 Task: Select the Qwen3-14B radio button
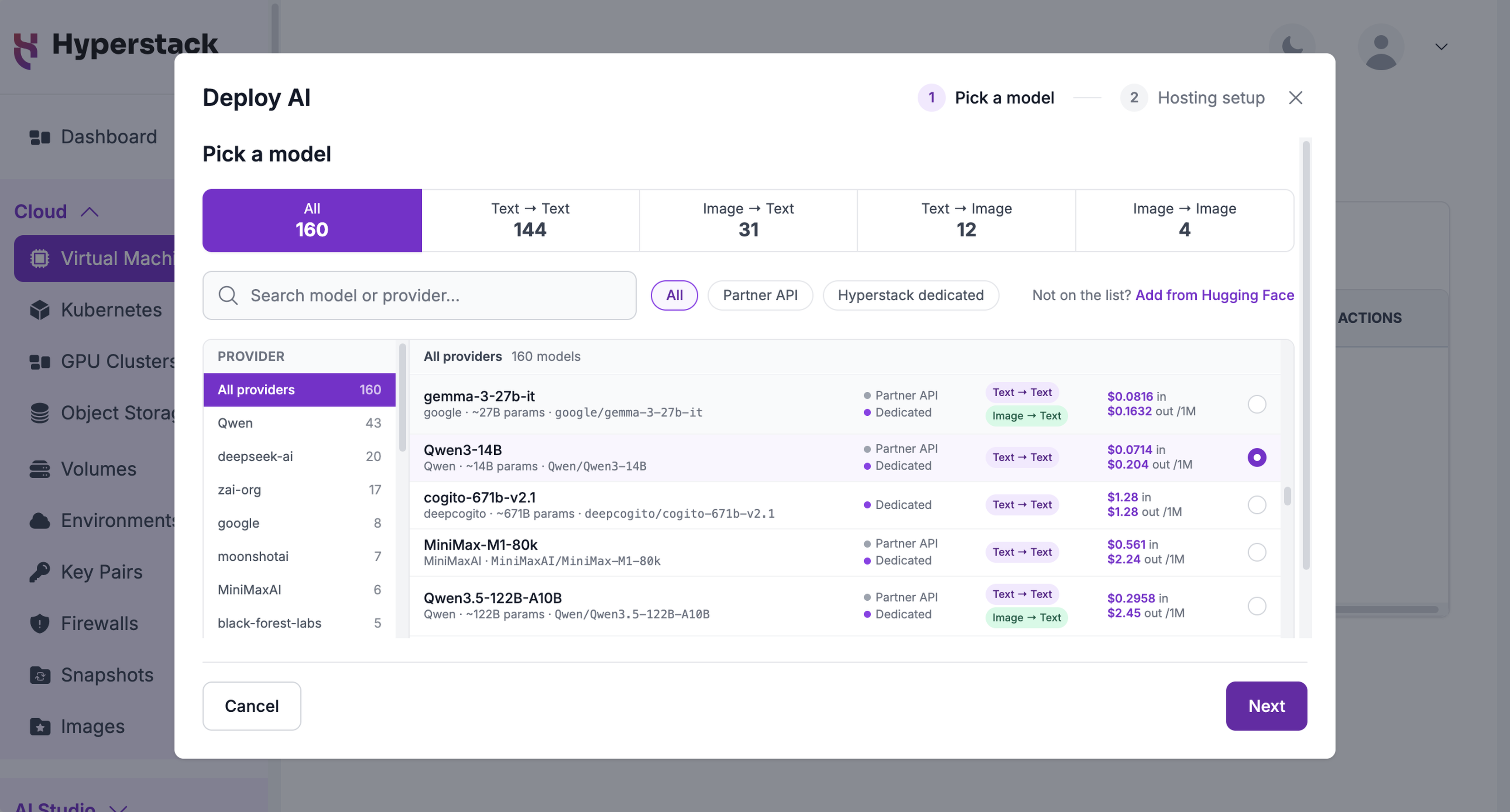[x=1257, y=457]
